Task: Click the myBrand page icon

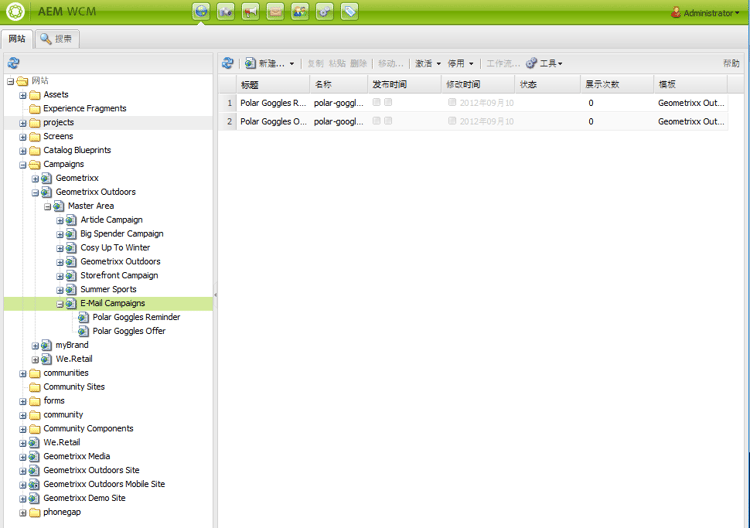Action: [x=46, y=345]
